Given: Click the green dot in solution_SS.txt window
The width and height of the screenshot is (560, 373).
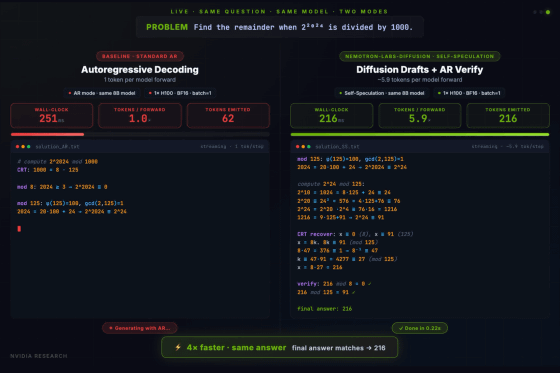Looking at the screenshot, I should [309, 146].
